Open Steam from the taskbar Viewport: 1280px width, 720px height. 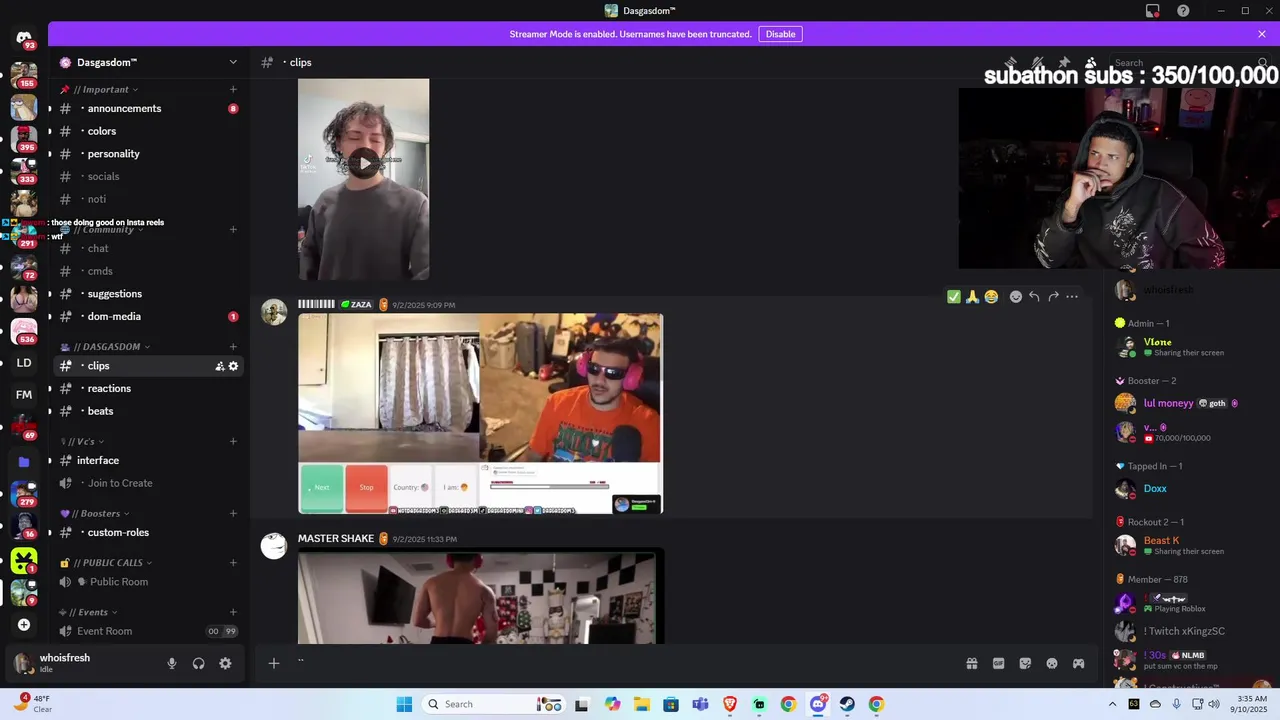point(847,704)
